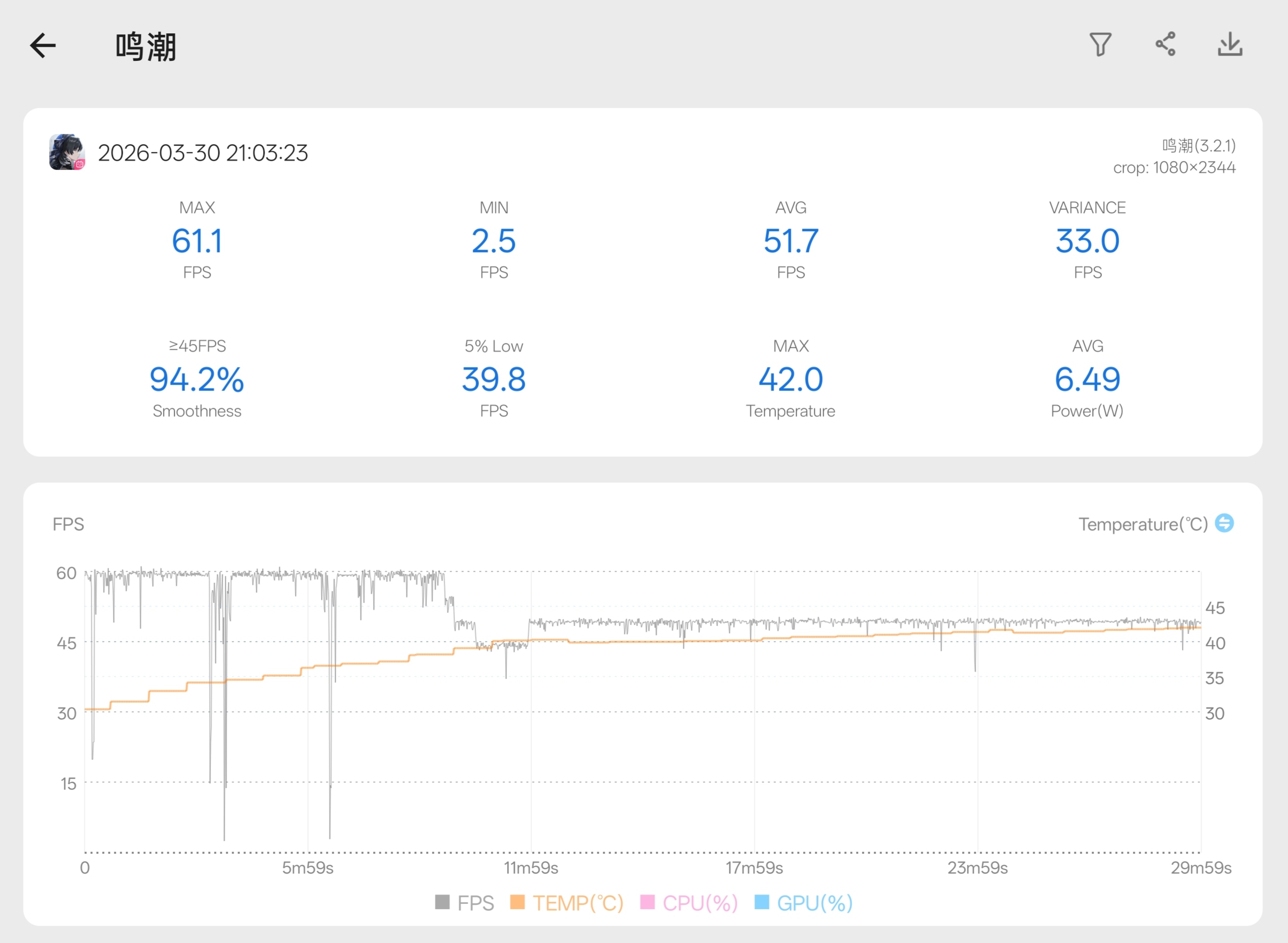Click the session timestamp 2026-03-30 21:03:23
The image size is (1288, 943).
(x=203, y=153)
